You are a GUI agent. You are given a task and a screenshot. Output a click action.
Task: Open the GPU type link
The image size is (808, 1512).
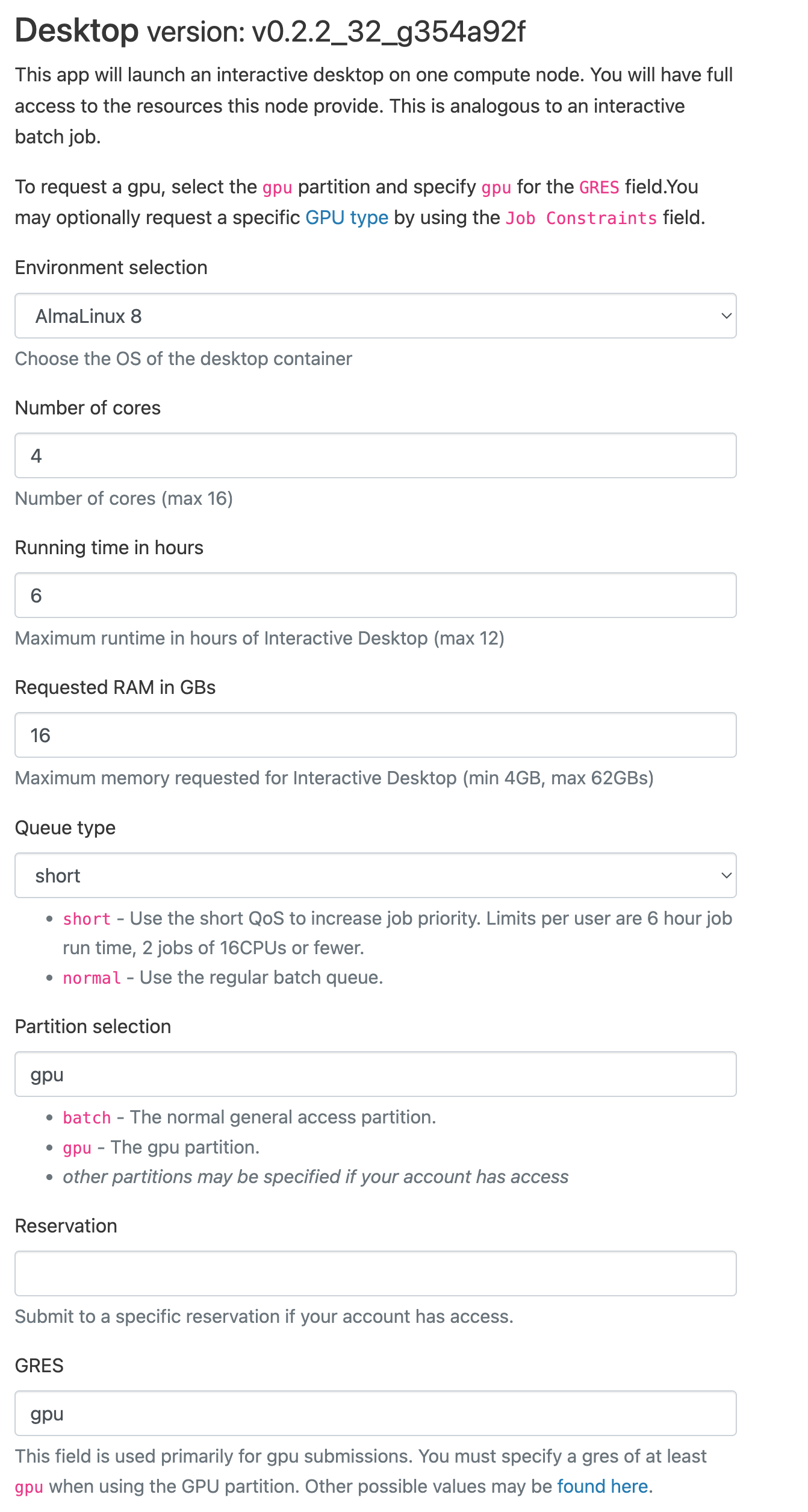(347, 217)
